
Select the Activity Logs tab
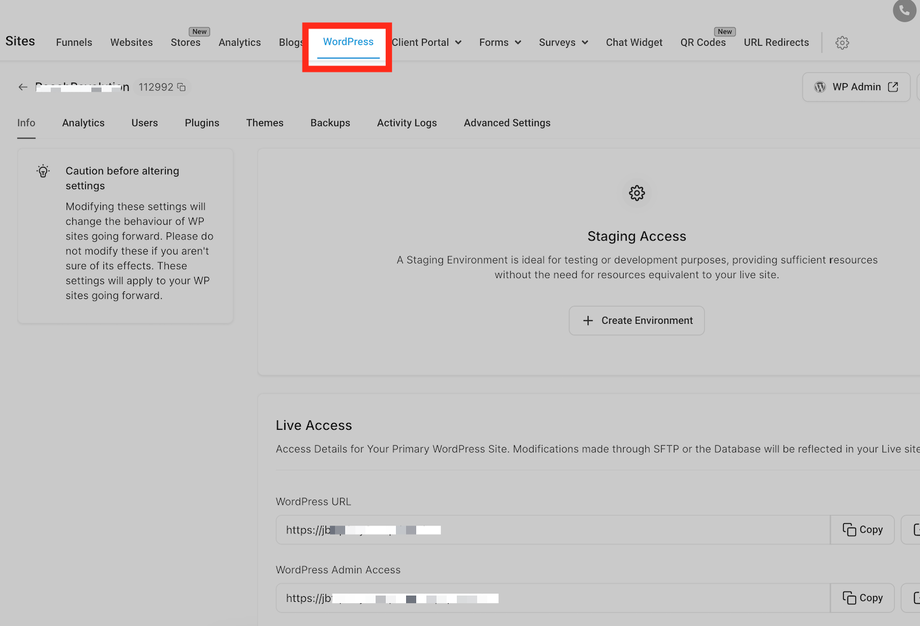click(407, 123)
